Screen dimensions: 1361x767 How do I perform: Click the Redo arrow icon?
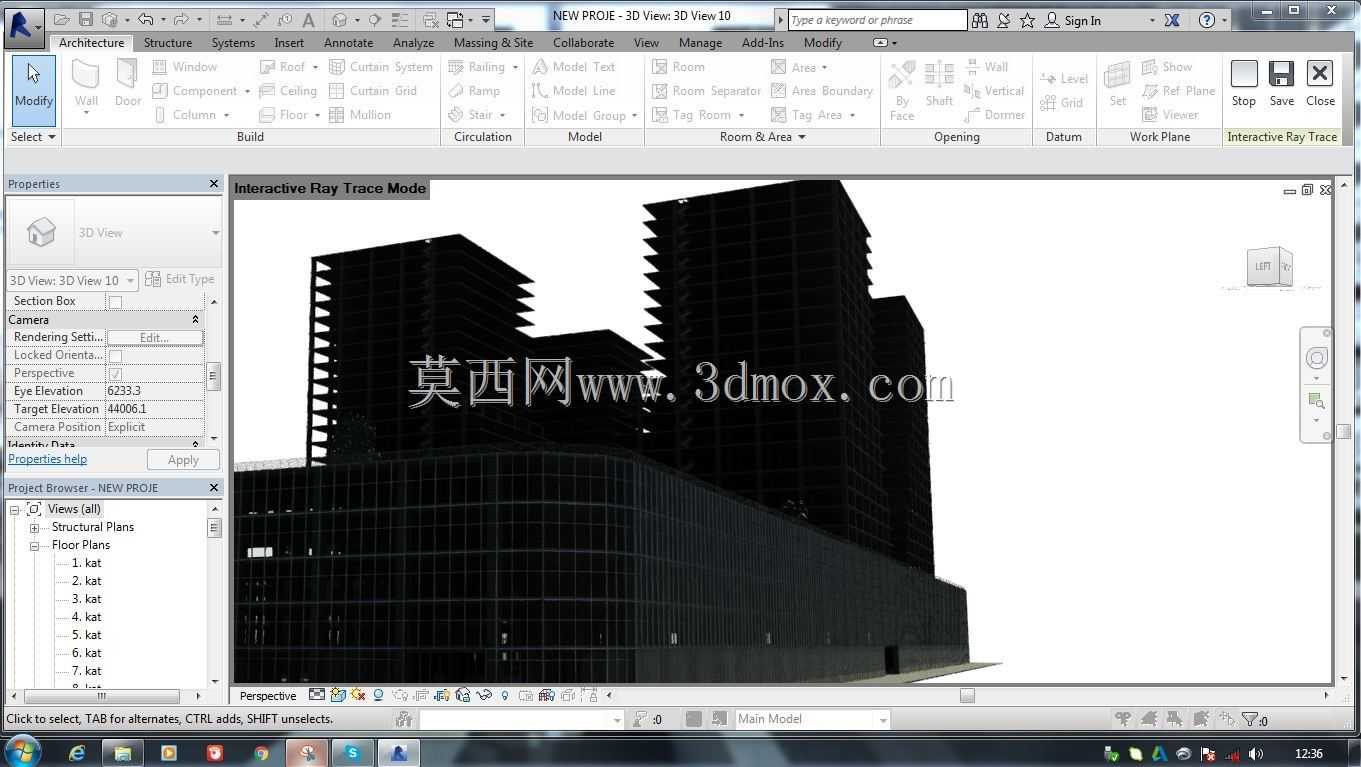pyautogui.click(x=181, y=19)
